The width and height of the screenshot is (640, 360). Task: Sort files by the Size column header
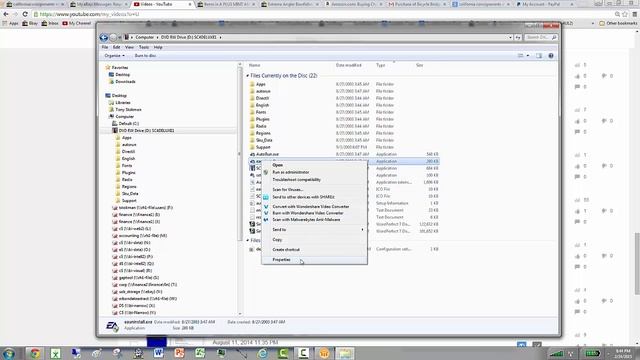point(419,65)
